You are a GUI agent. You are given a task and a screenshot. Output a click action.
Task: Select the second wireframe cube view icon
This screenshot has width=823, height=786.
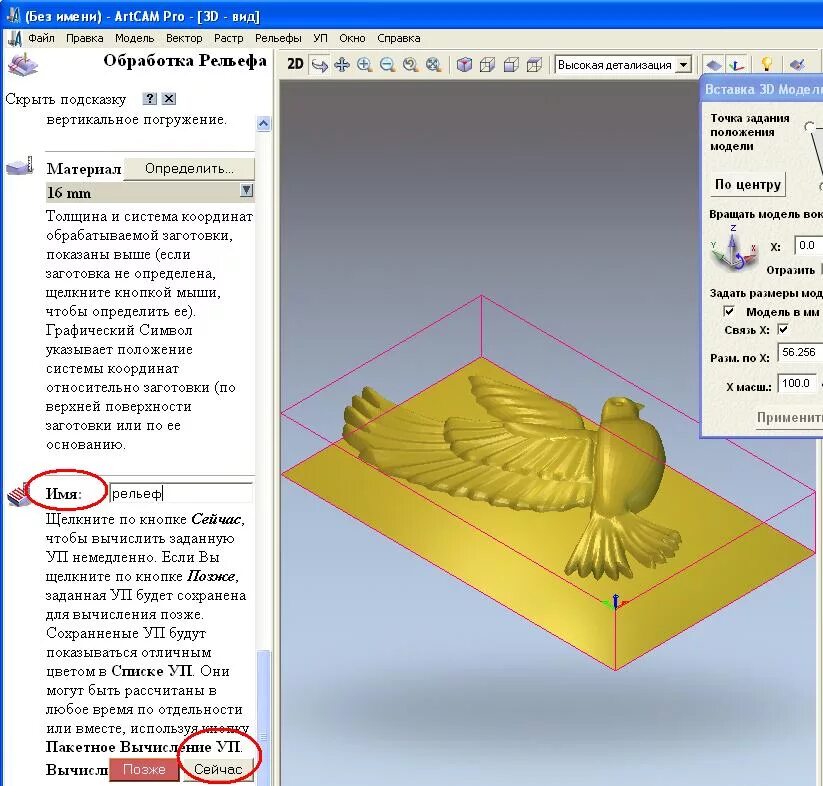488,65
